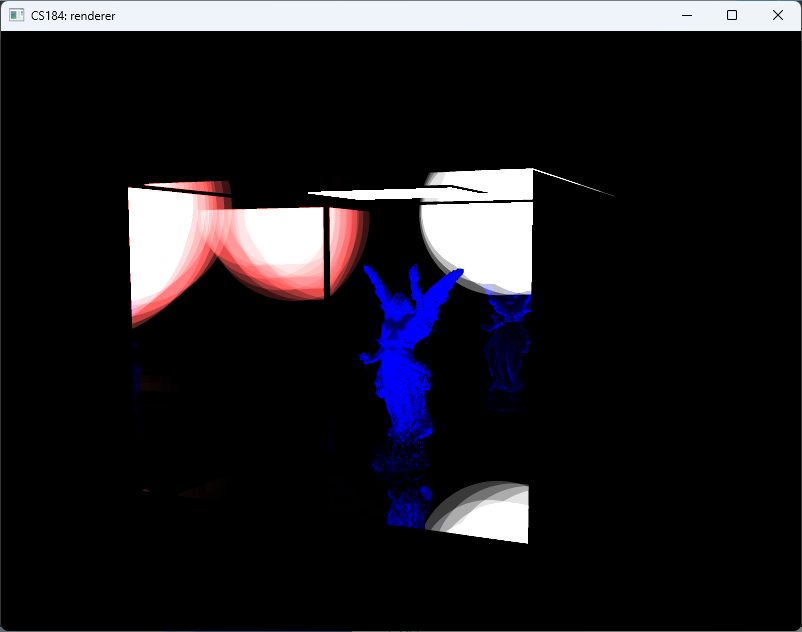Image resolution: width=802 pixels, height=632 pixels.
Task: Minimize the CS184 renderer window
Action: point(686,15)
